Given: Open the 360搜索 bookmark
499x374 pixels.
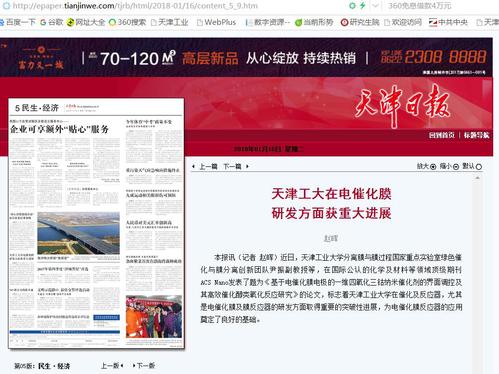Looking at the screenshot, I should point(127,22).
